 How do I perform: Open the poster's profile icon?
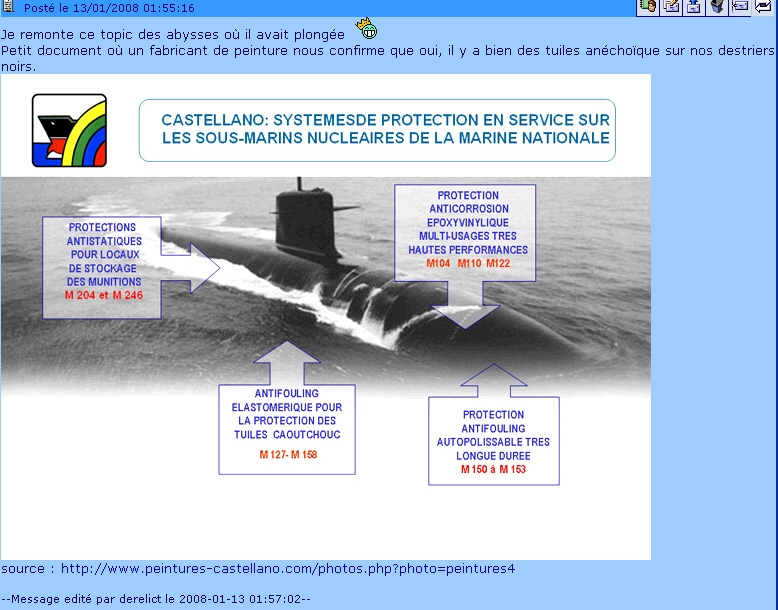click(647, 7)
